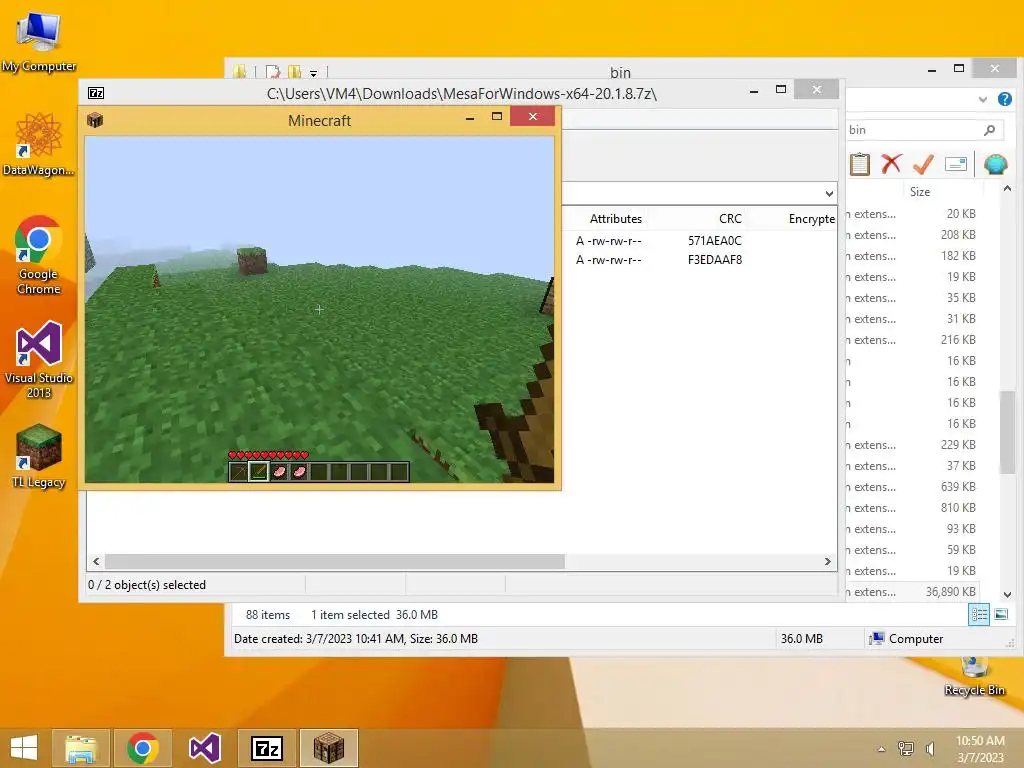The height and width of the screenshot is (768, 1024).
Task: Click the taskbar clock showing 10:50 AM
Action: click(980, 749)
